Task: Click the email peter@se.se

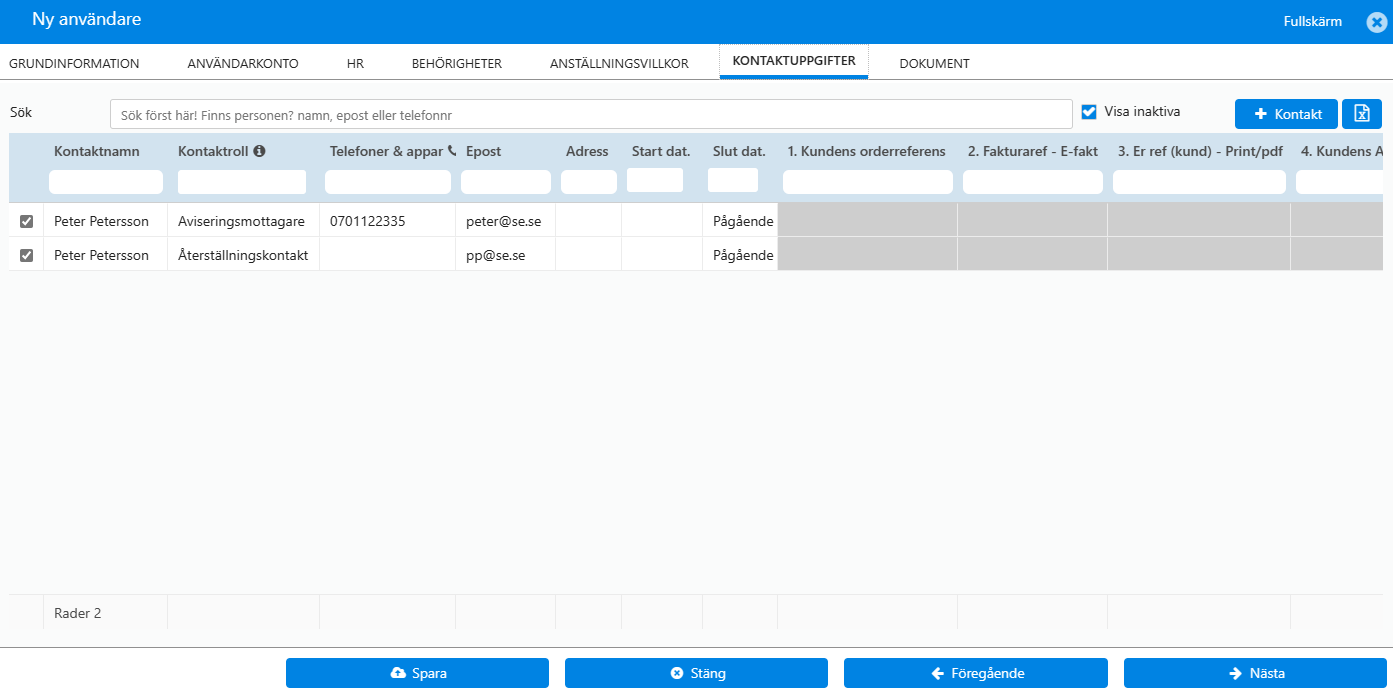Action: (502, 221)
